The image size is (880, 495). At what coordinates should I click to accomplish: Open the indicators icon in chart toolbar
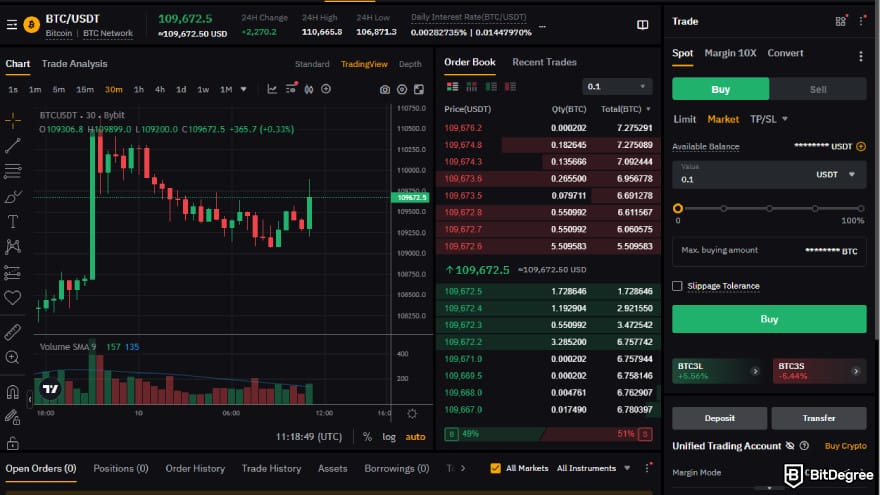coord(291,89)
